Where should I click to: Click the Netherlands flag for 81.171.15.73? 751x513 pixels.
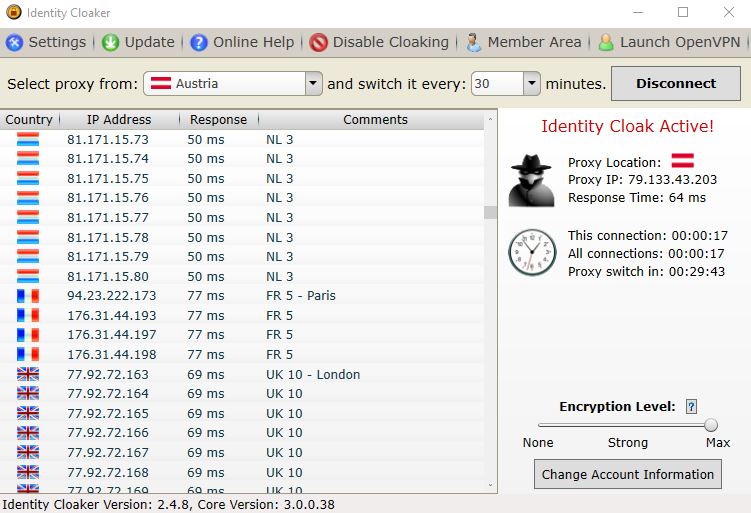point(28,139)
